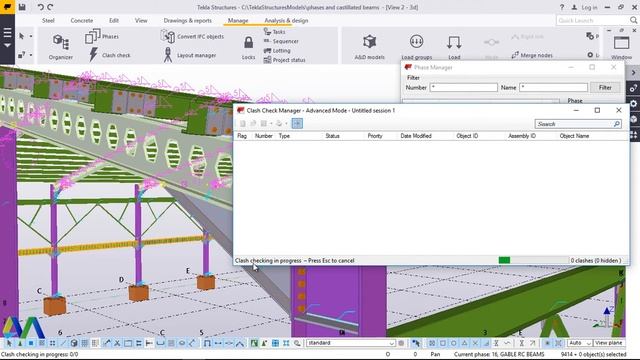Click the Quick Launch magnifier icon

click(x=633, y=20)
